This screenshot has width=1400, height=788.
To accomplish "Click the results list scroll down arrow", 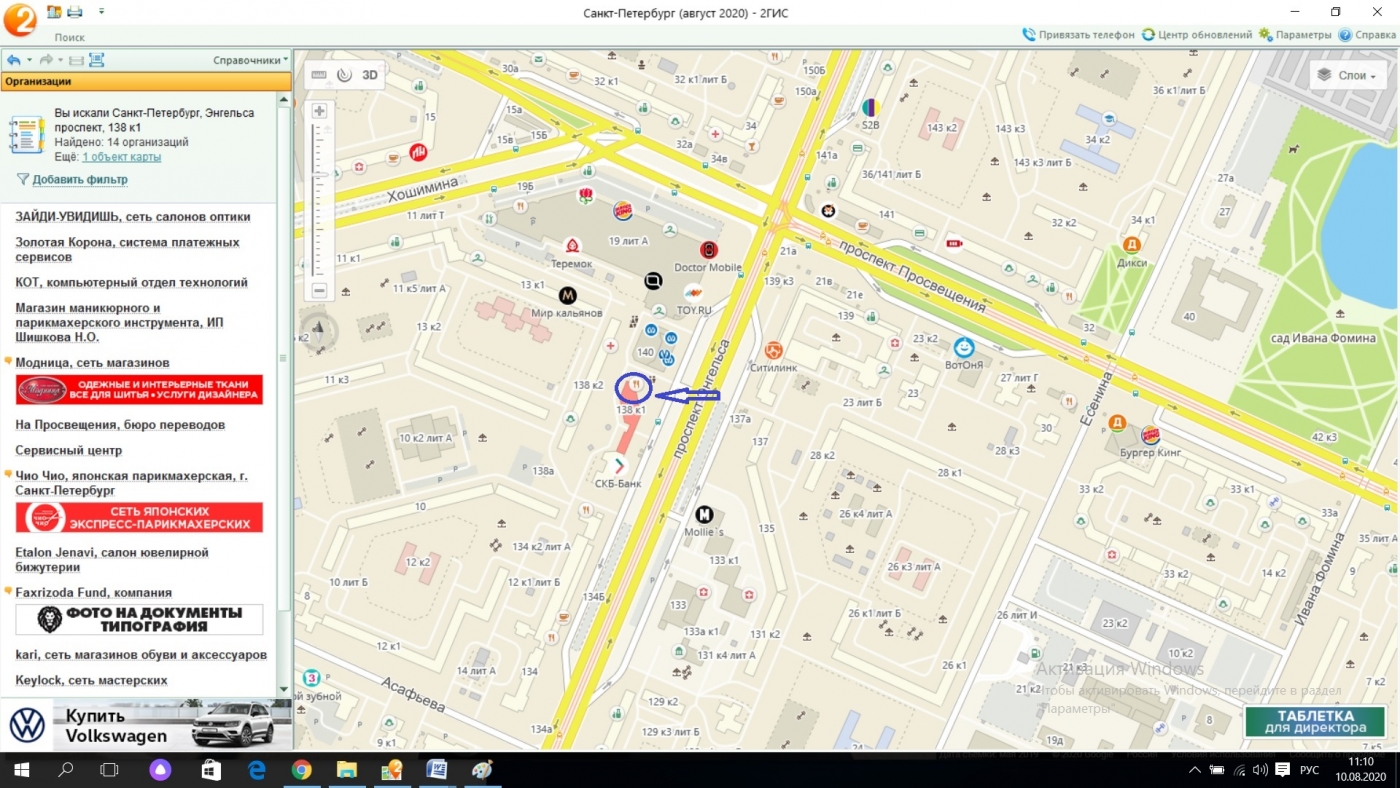I will [284, 689].
